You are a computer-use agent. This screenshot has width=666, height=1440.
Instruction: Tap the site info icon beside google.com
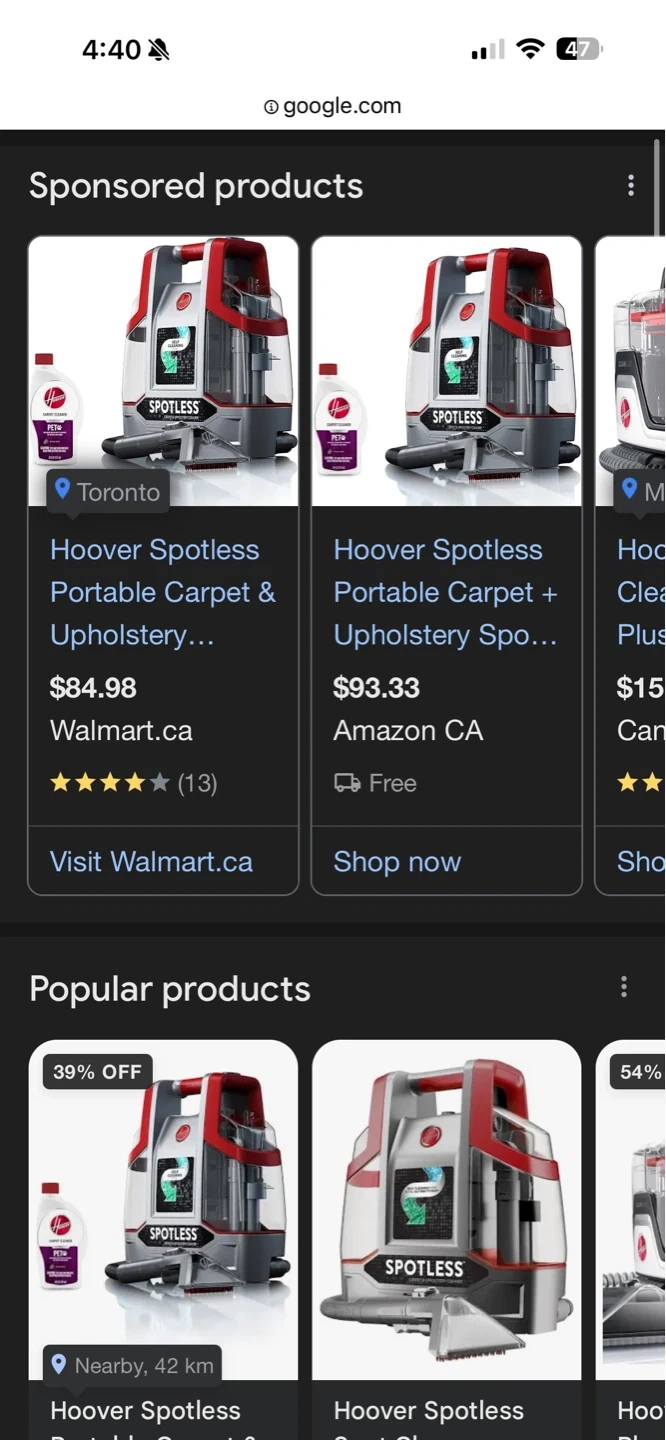click(x=271, y=107)
